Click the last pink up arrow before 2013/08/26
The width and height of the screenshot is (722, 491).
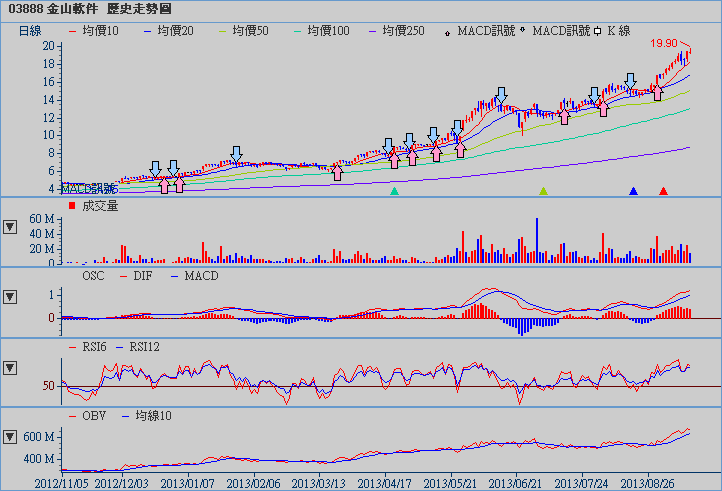[657, 92]
